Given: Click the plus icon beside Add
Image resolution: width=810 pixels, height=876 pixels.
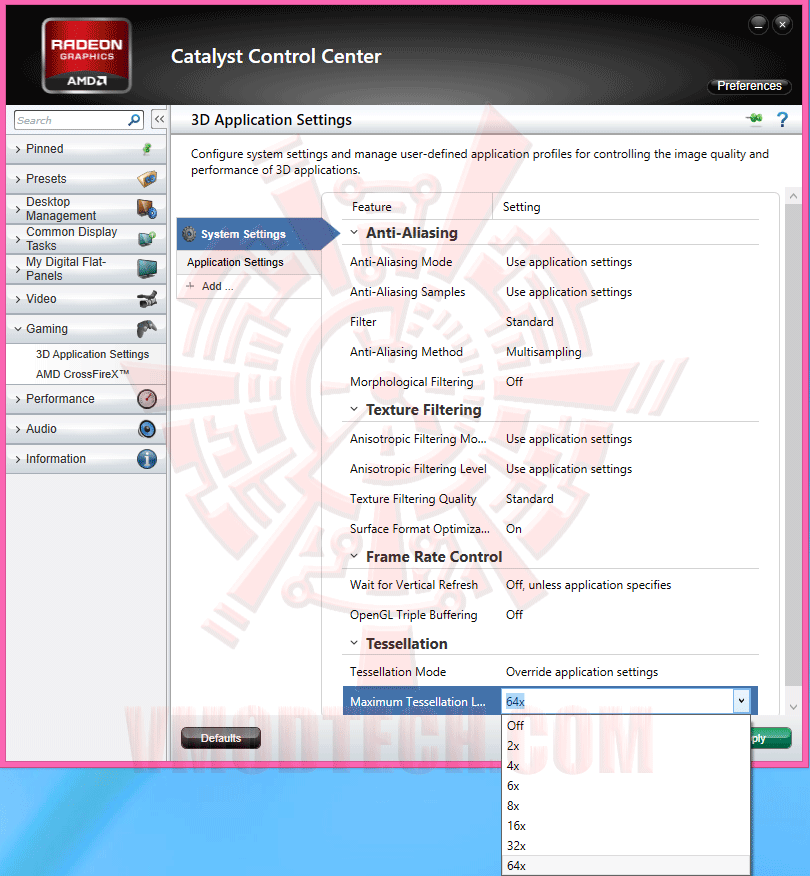Looking at the screenshot, I should click(x=190, y=286).
